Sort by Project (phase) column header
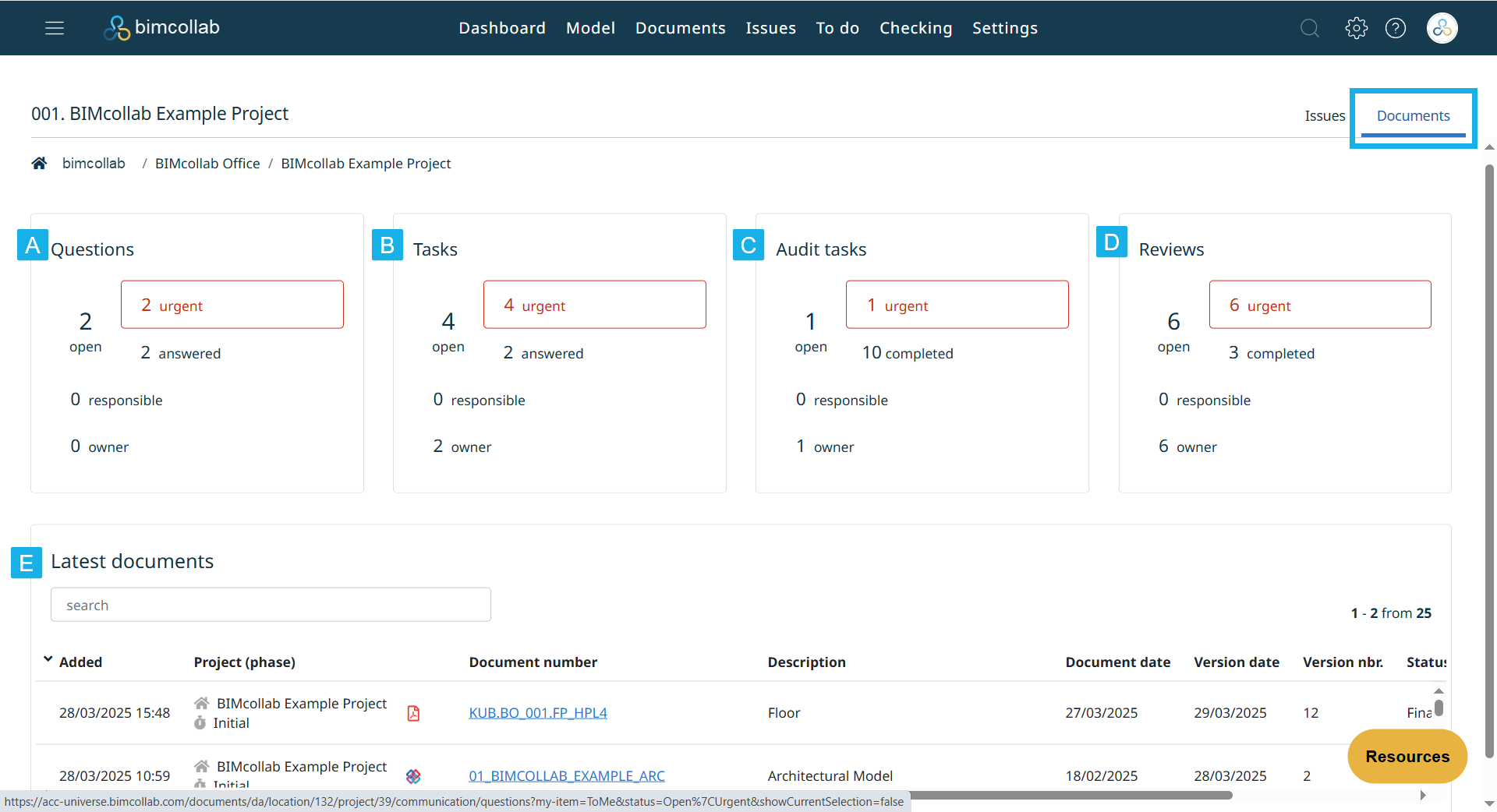Viewport: 1497px width, 812px height. 245,662
